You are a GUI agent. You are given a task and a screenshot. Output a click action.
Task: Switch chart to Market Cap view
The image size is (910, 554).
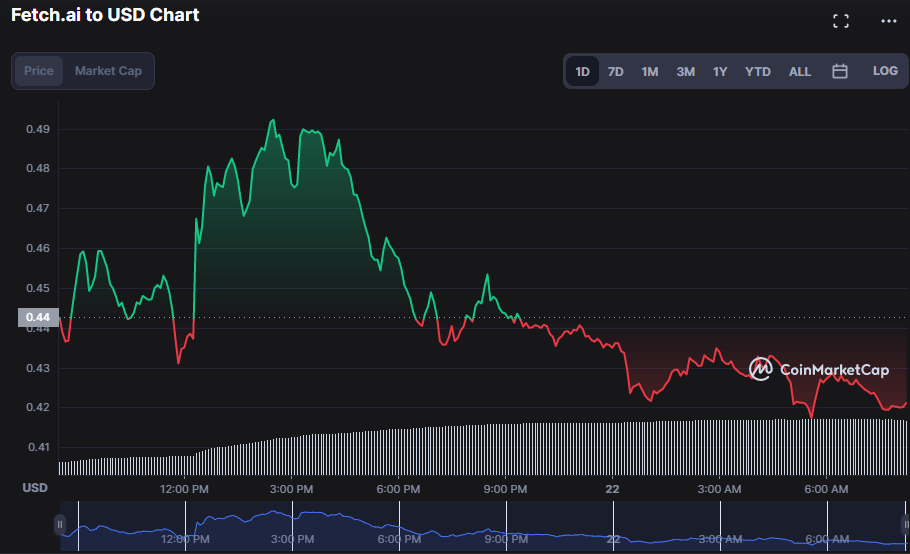point(108,71)
